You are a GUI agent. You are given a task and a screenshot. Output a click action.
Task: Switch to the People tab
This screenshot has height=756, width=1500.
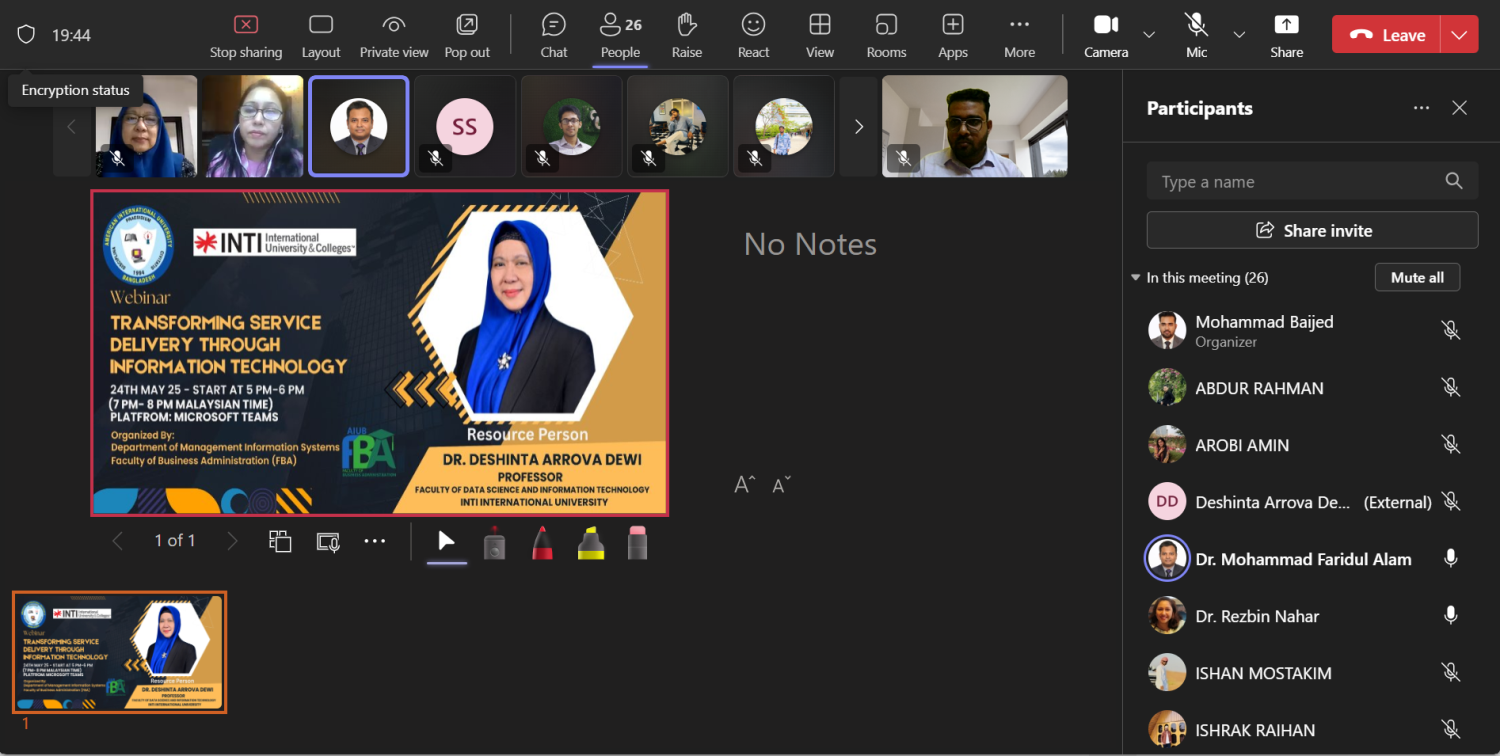click(x=620, y=35)
